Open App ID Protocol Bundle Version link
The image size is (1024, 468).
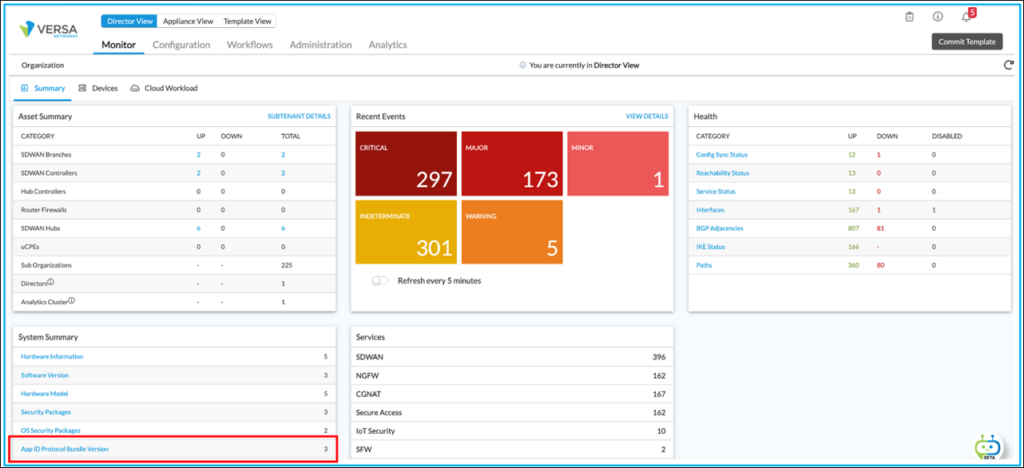pos(65,449)
